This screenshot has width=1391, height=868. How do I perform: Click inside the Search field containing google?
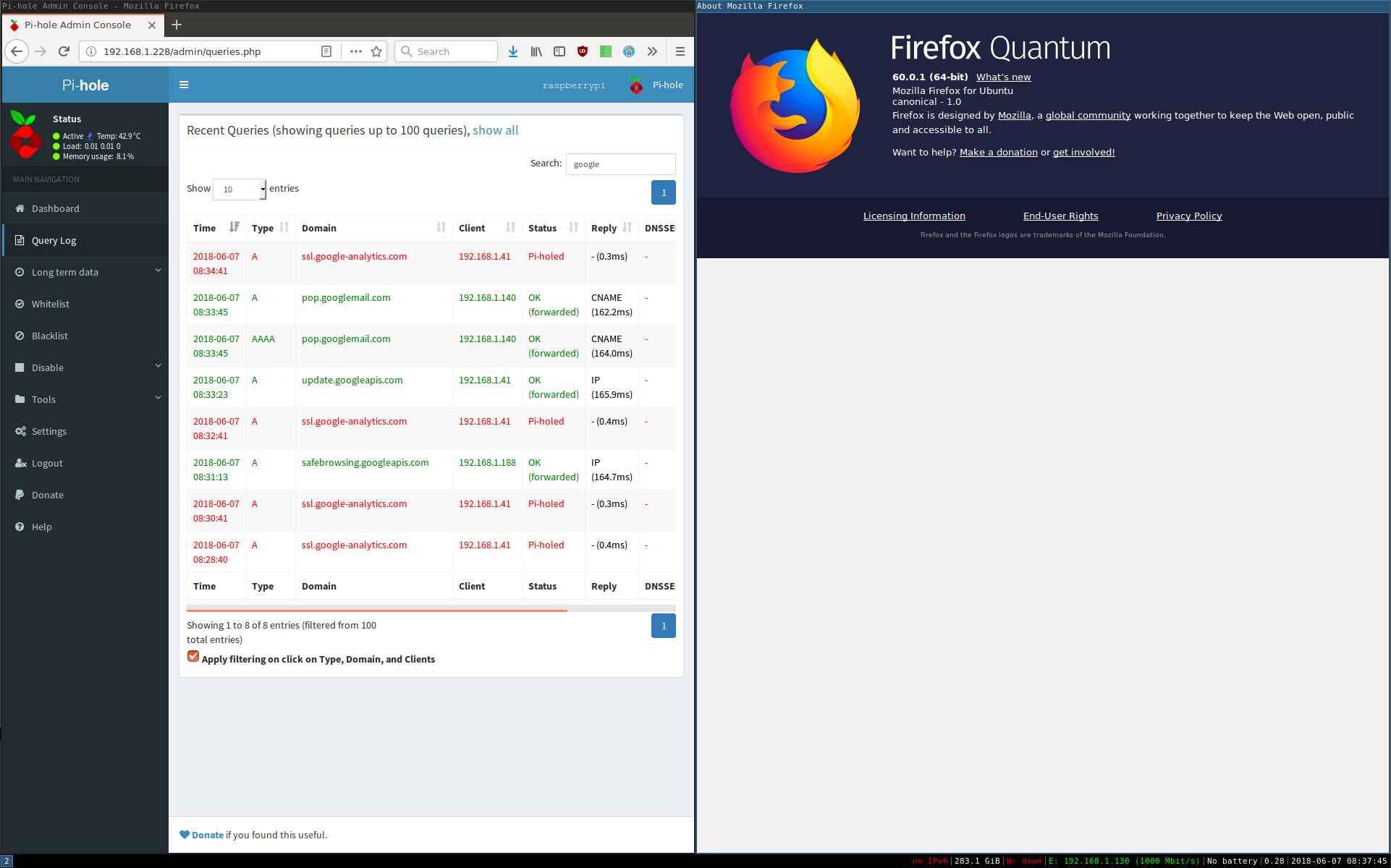coord(620,163)
